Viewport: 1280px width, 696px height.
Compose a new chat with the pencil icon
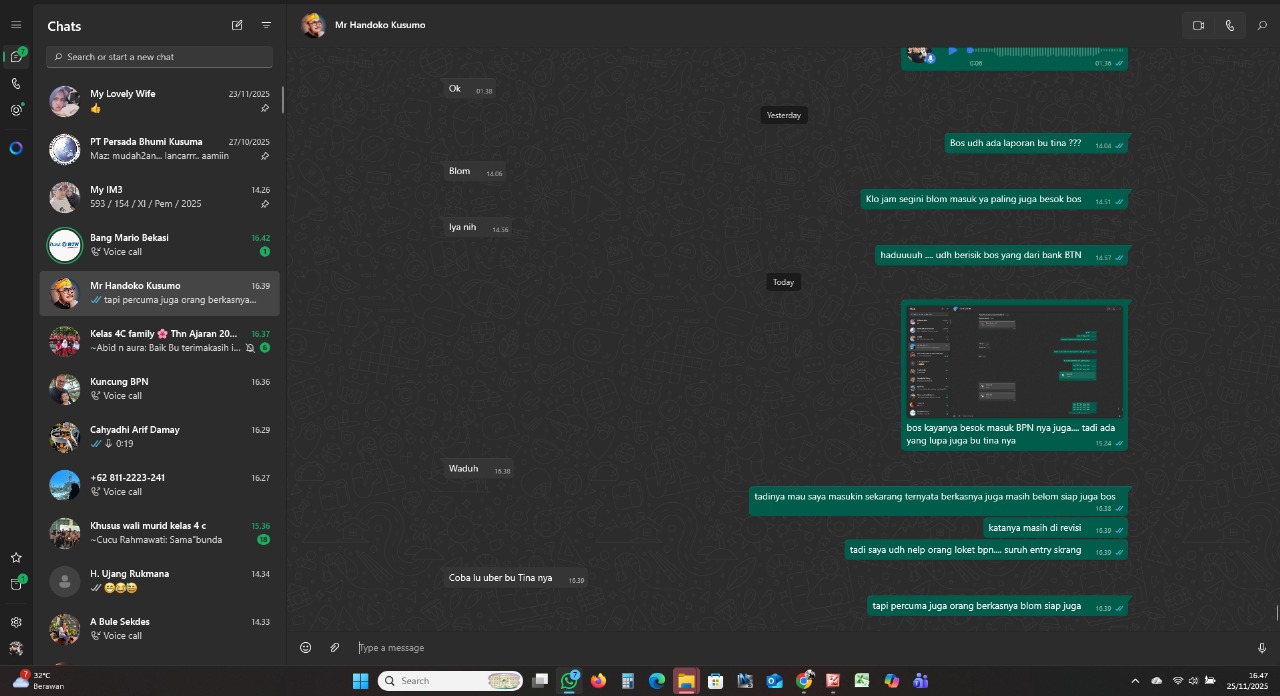pos(237,25)
